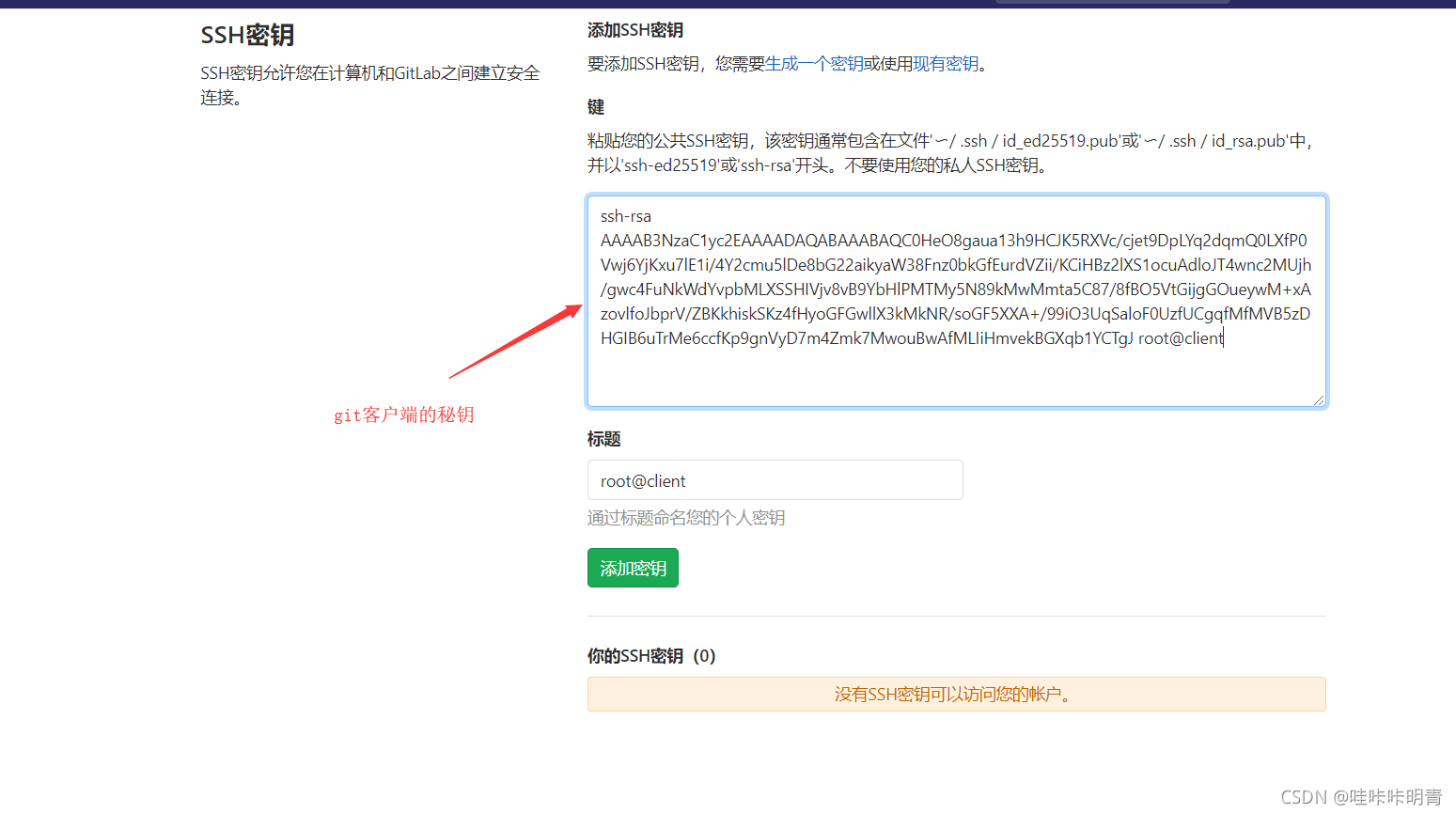
Task: Open the 生成一个密钥 link
Action: pos(814,64)
